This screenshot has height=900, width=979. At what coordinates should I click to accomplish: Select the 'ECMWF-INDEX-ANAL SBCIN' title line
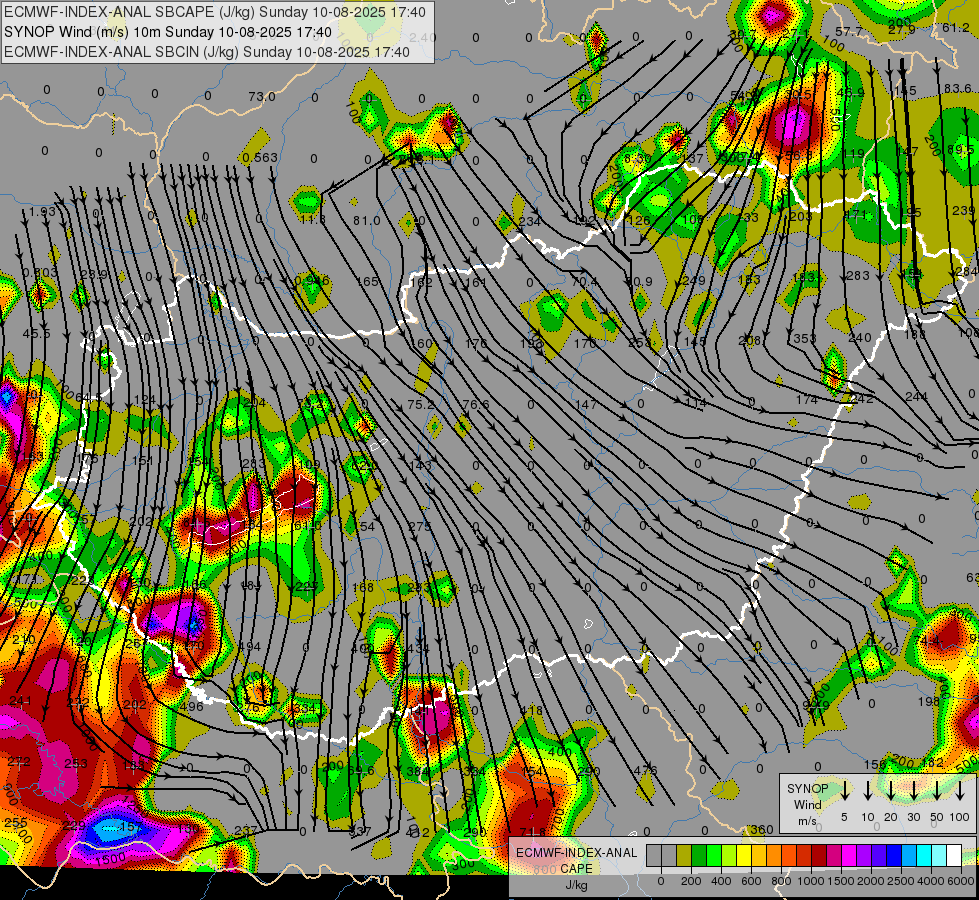[207, 52]
